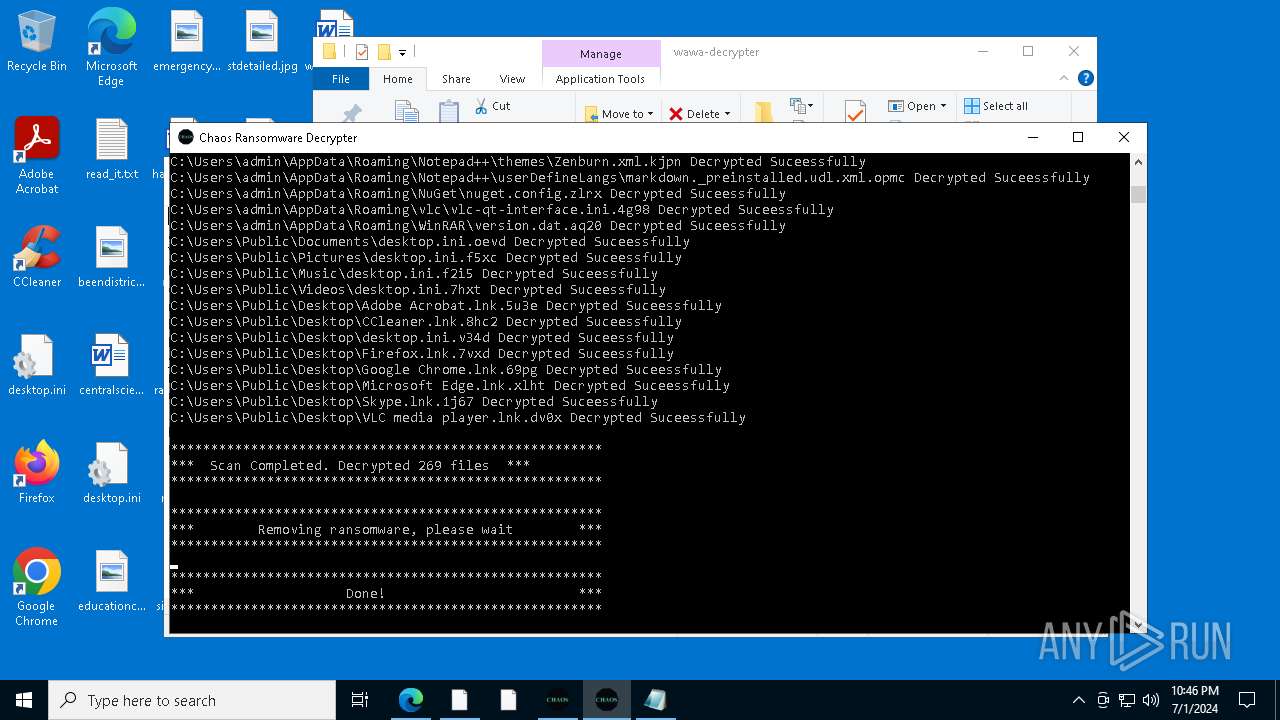Select the beendistric image file icon
This screenshot has height=720, width=1280.
[x=112, y=257]
